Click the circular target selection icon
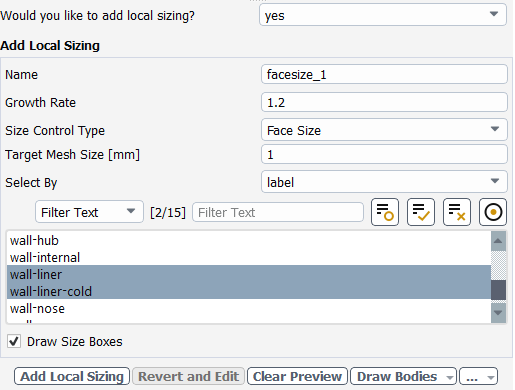Image resolution: width=515 pixels, height=390 pixels. pos(493,212)
